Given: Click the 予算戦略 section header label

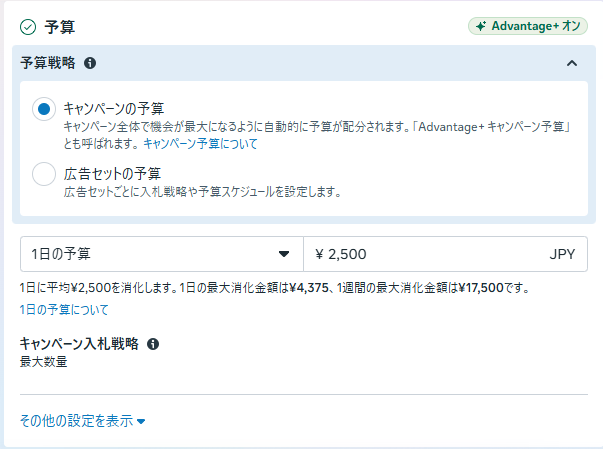Looking at the screenshot, I should [x=48, y=63].
